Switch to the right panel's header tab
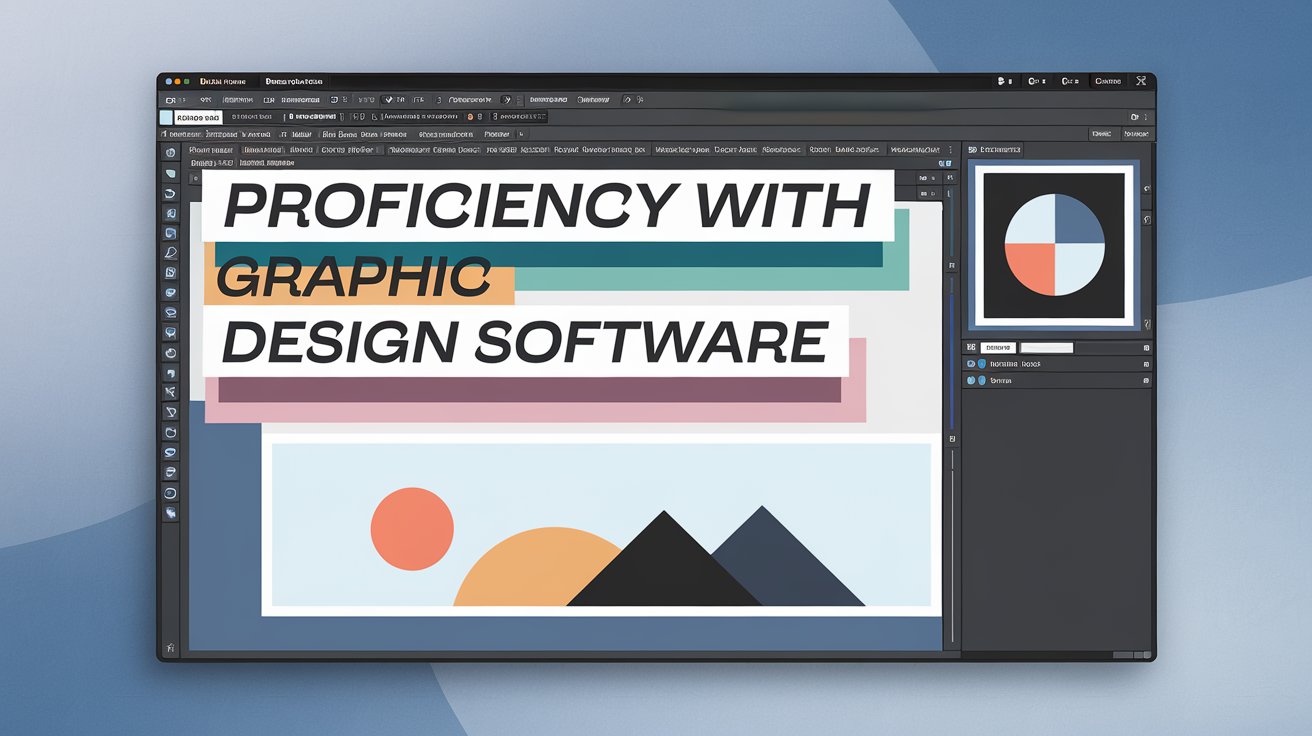Screen dimensions: 1312x736 coord(996,150)
